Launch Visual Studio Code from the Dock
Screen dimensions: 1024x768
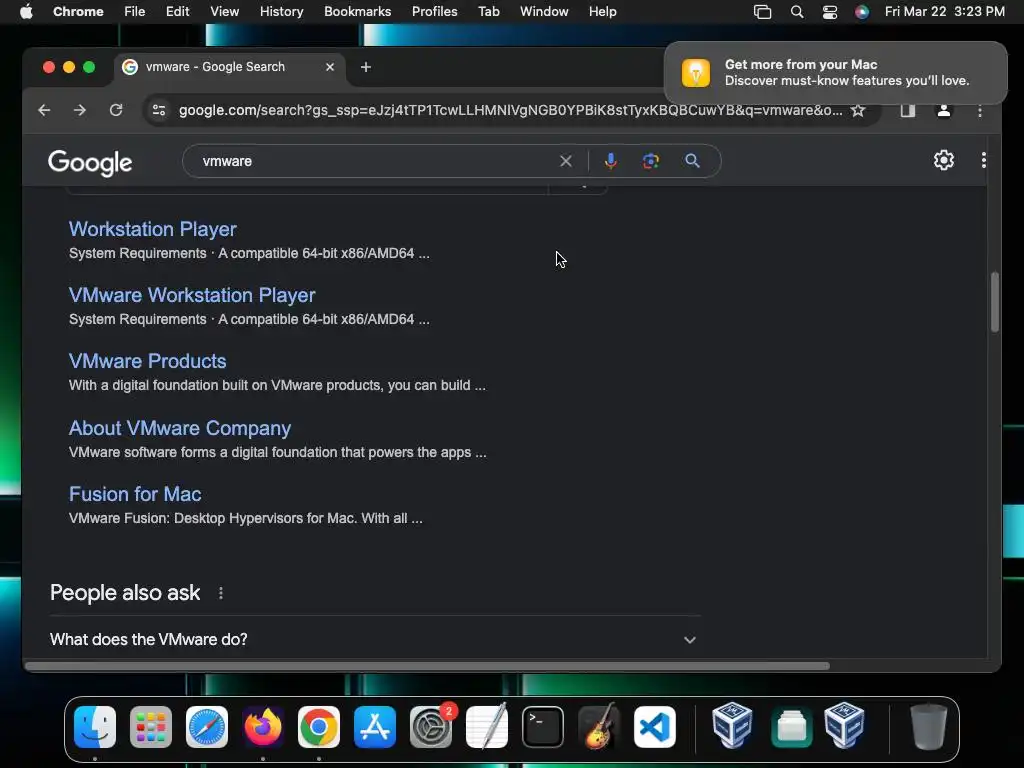(655, 727)
